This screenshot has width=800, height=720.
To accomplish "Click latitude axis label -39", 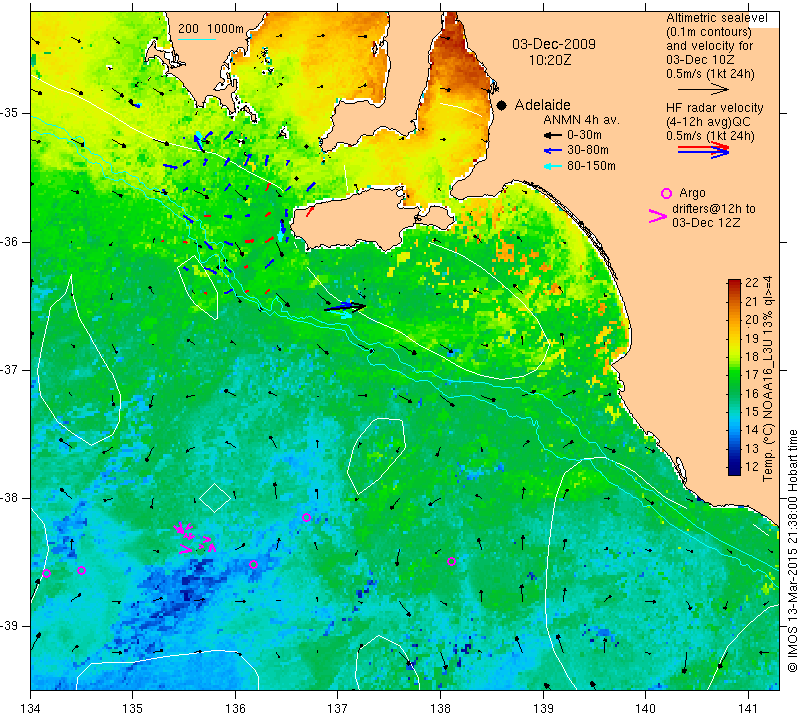I will pyautogui.click(x=10, y=626).
